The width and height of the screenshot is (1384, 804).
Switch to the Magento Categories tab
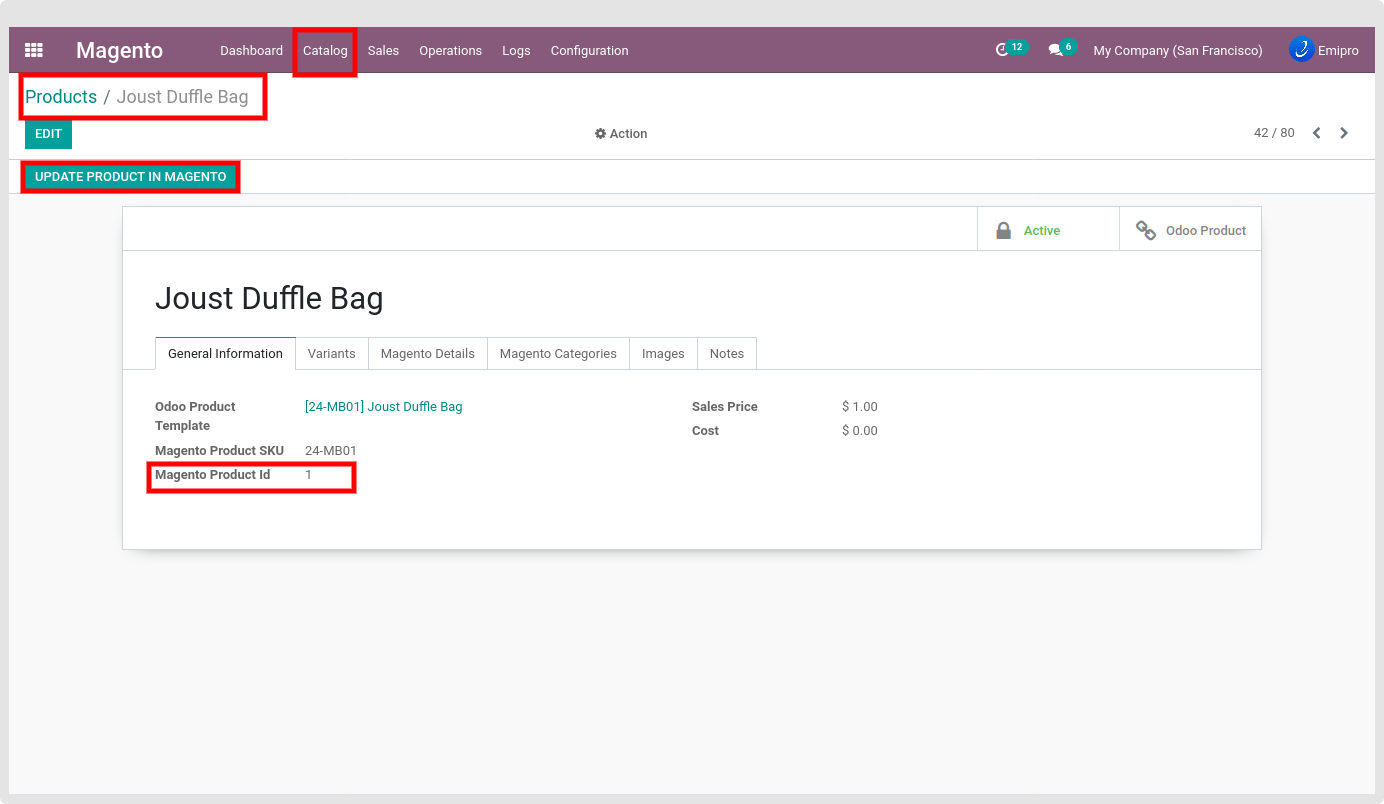(558, 353)
